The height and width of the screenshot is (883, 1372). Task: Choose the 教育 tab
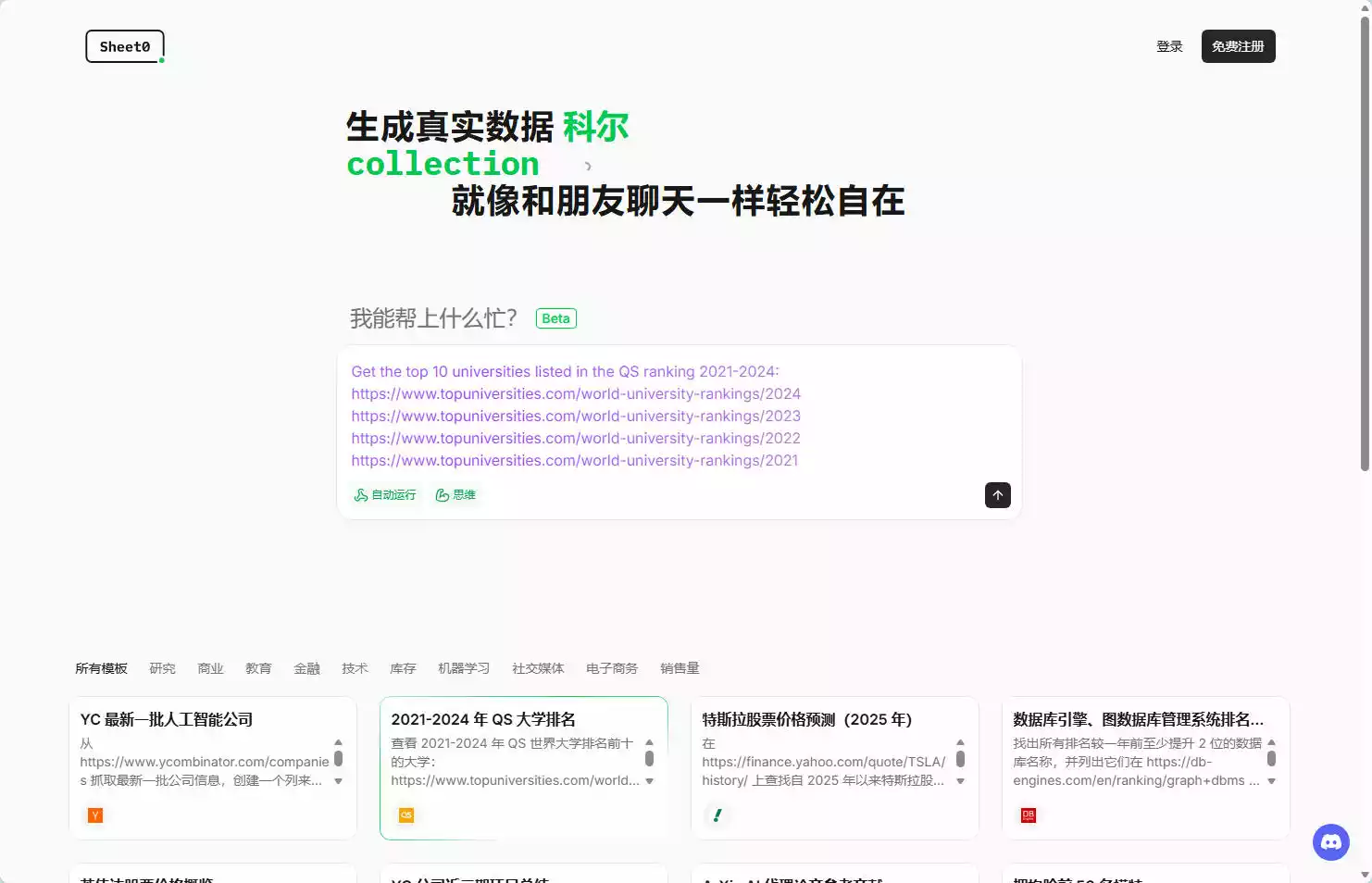click(x=258, y=668)
